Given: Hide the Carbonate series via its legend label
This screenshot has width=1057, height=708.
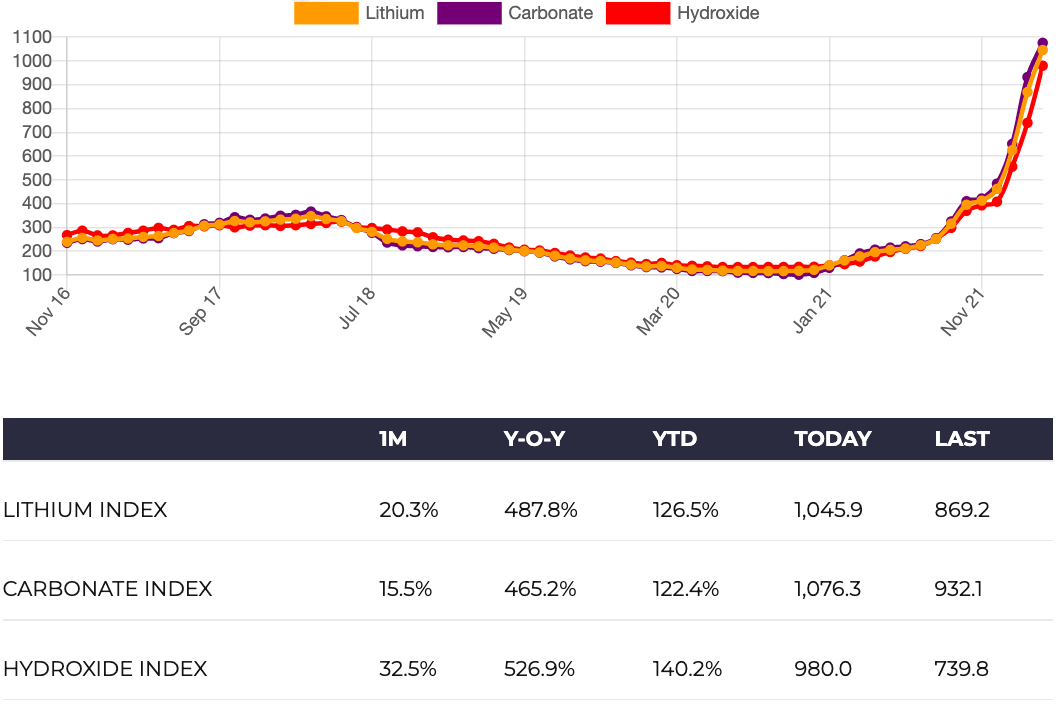Looking at the screenshot, I should [x=550, y=13].
